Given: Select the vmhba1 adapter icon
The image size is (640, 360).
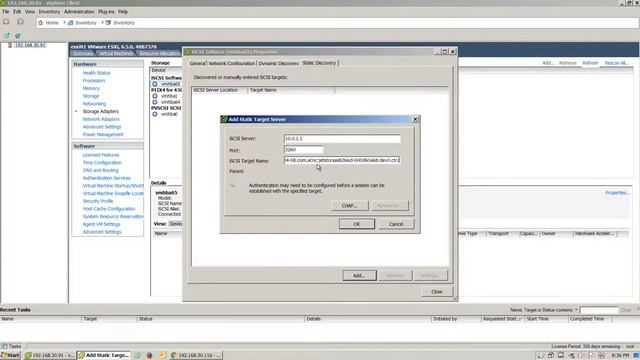Looking at the screenshot, I should point(155,96).
